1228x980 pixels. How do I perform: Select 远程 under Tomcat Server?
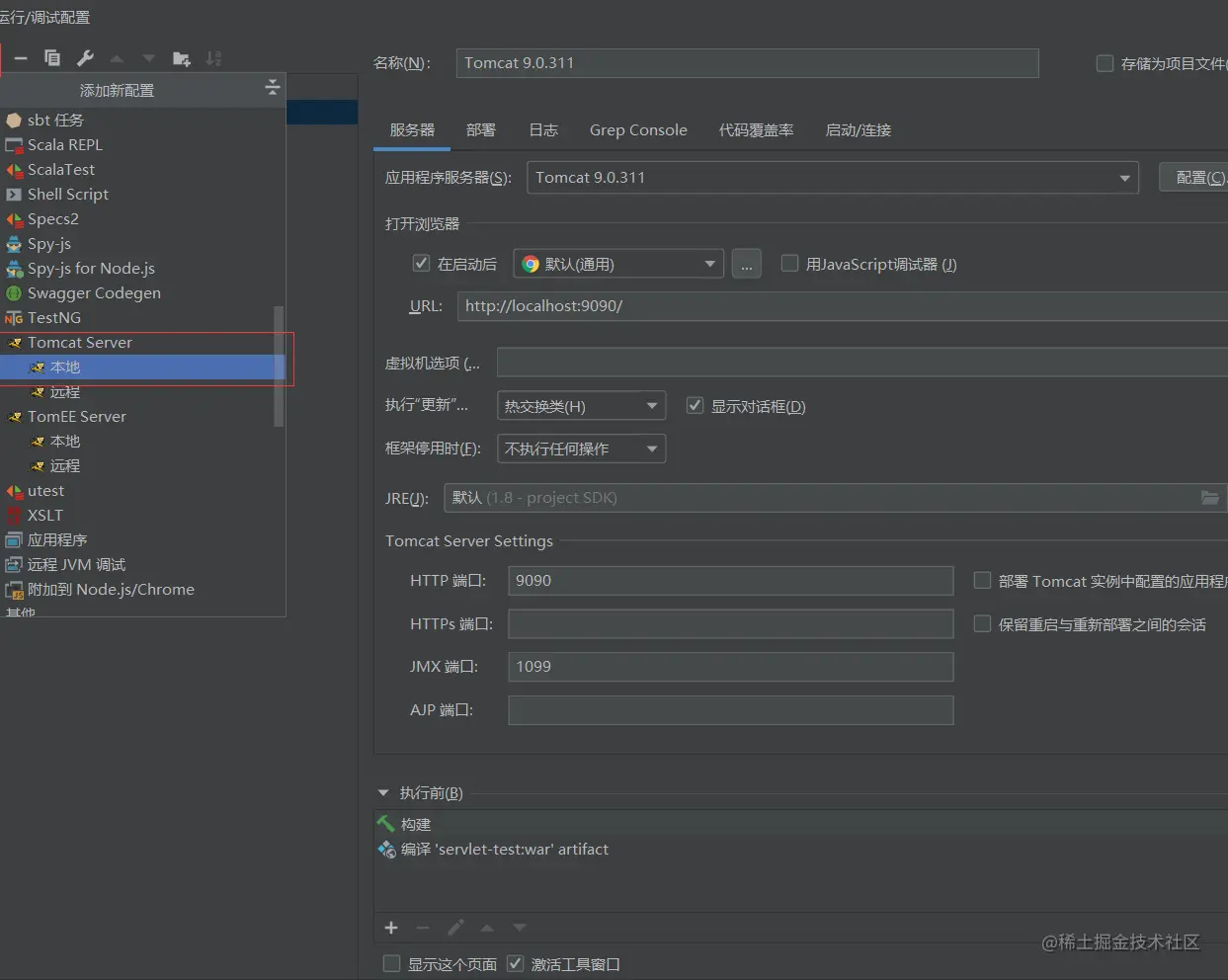tap(143, 391)
